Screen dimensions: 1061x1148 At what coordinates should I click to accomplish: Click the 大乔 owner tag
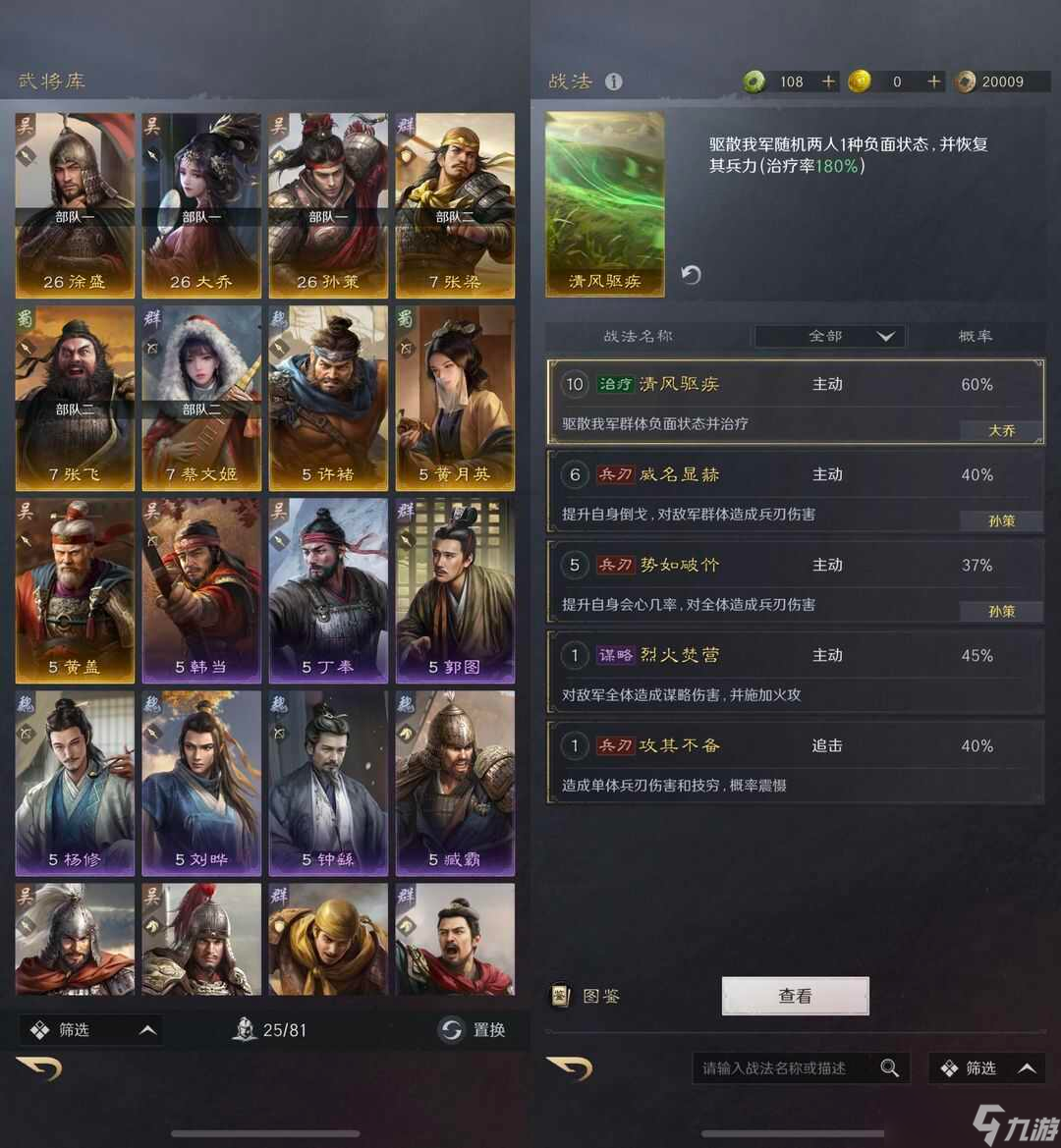(x=1001, y=430)
